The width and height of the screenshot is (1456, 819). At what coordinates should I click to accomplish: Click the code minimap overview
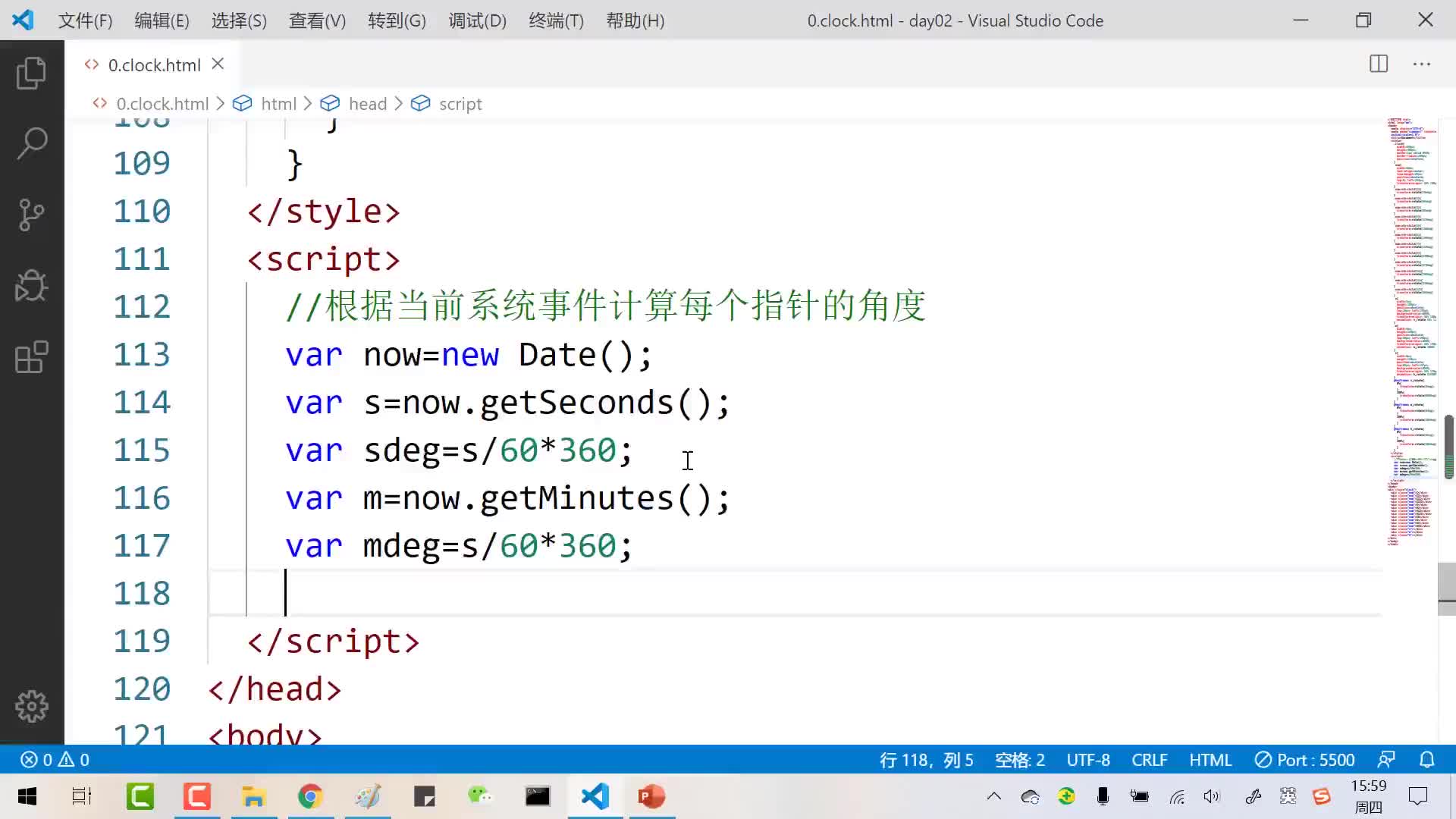pos(1411,331)
